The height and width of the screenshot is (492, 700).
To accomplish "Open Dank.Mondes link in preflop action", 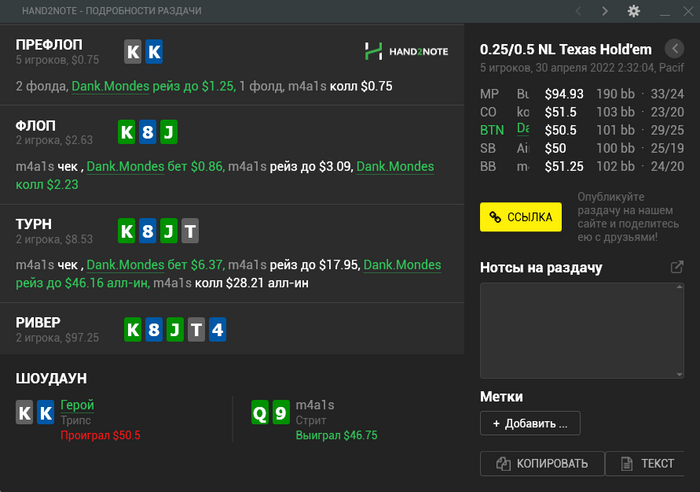I will click(110, 86).
